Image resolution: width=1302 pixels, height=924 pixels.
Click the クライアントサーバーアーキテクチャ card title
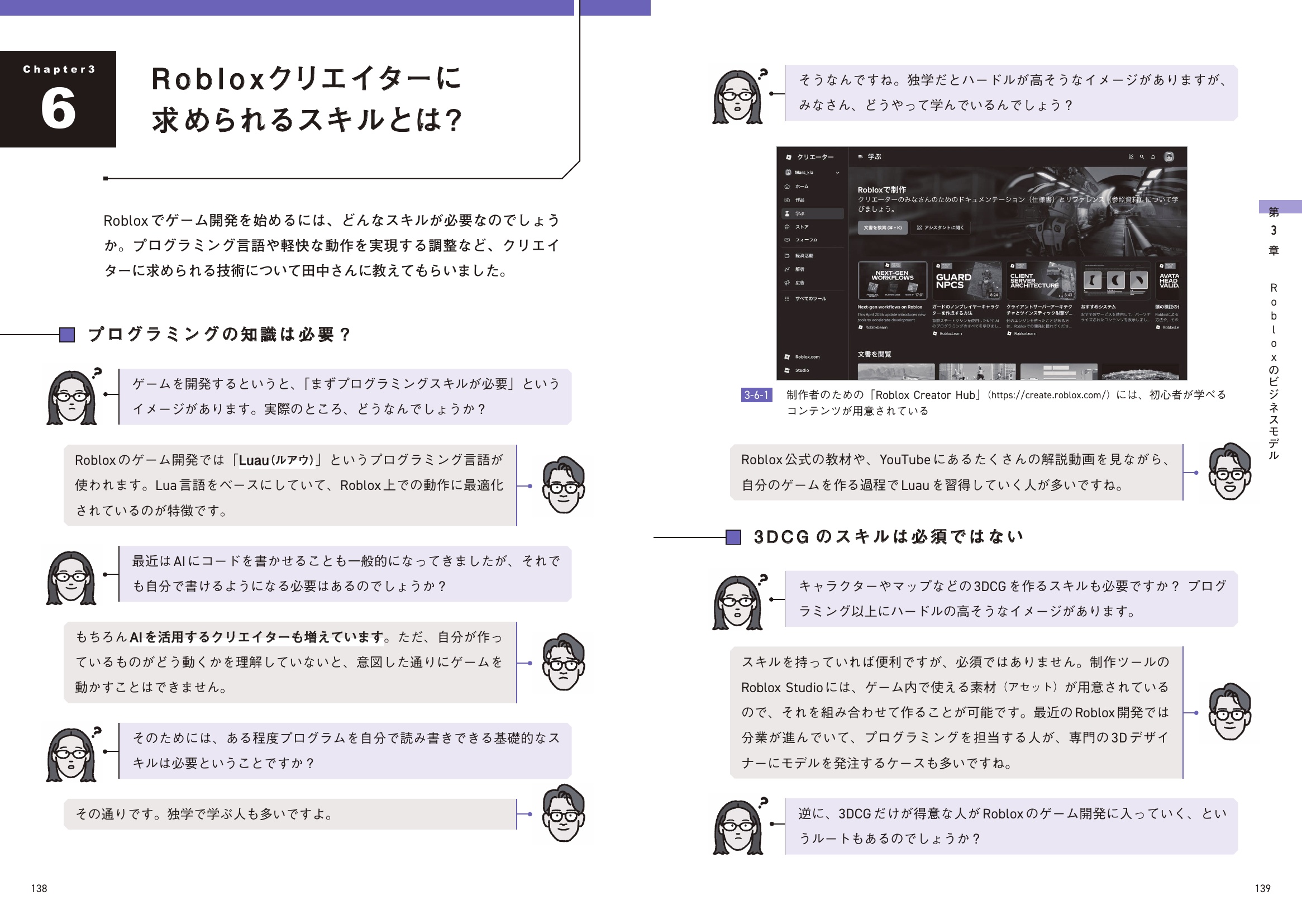coord(1040,310)
